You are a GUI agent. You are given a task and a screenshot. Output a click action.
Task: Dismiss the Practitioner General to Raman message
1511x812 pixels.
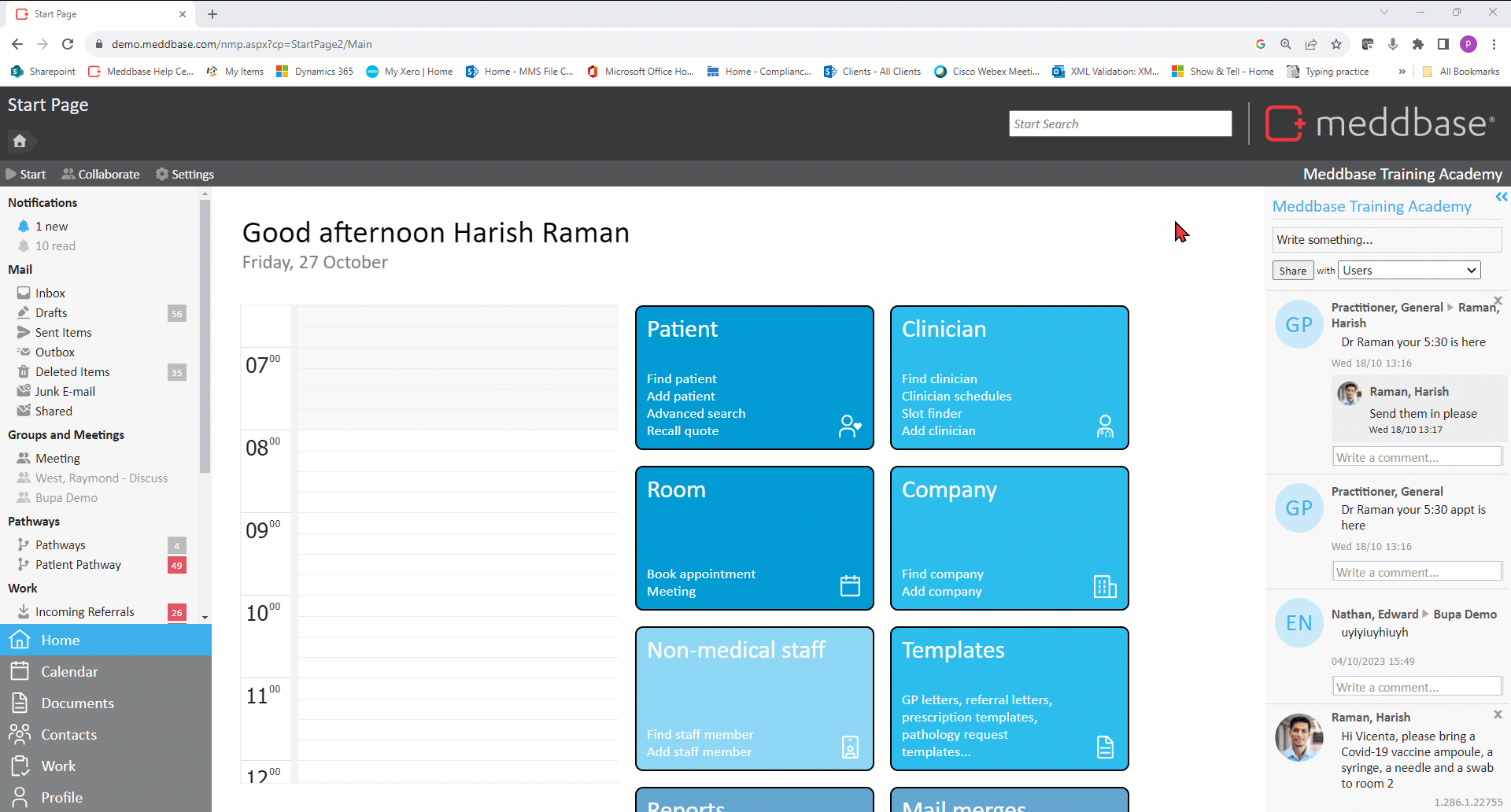point(1498,301)
